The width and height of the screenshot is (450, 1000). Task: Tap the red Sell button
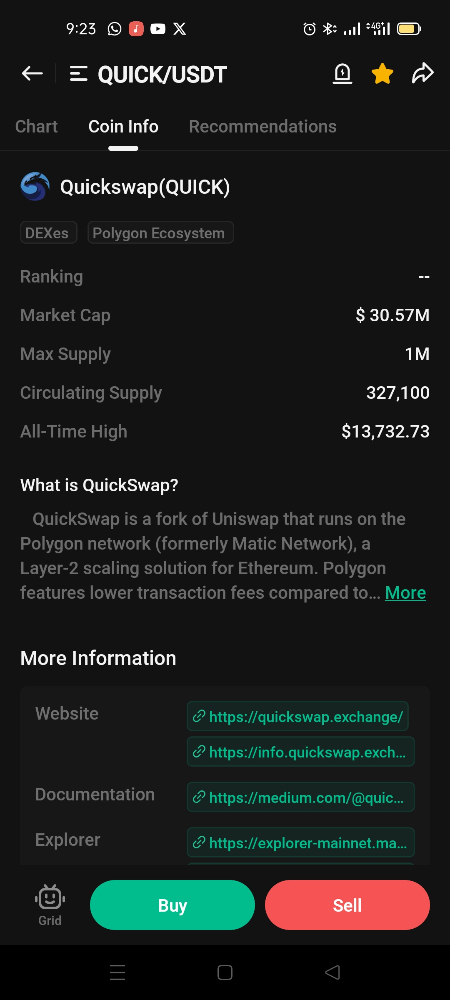pyautogui.click(x=347, y=905)
